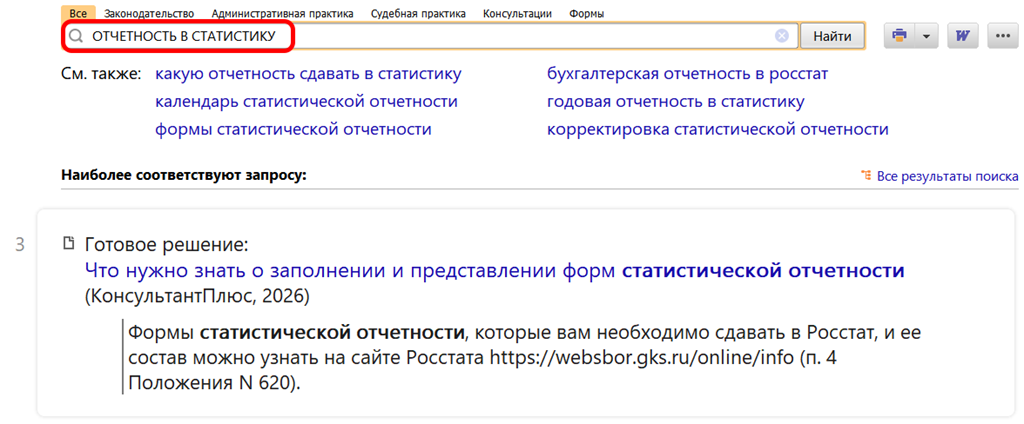Click document icon beside Готовое решение

(69, 243)
